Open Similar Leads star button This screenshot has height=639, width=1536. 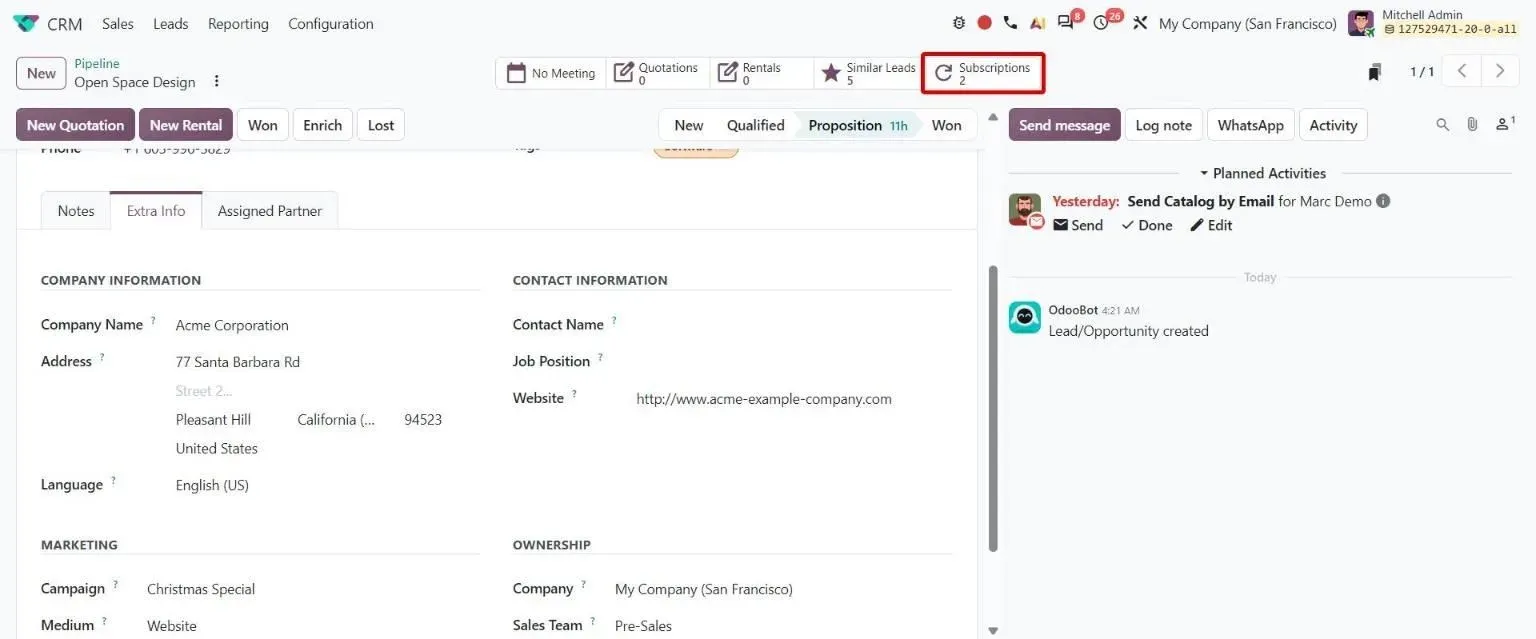[x=868, y=73]
